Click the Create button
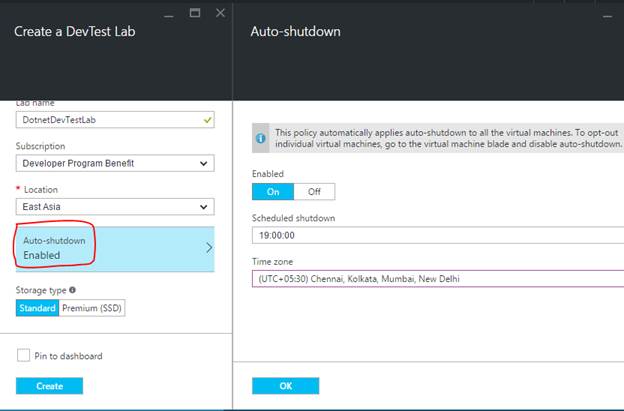The width and height of the screenshot is (624, 411). pos(49,385)
